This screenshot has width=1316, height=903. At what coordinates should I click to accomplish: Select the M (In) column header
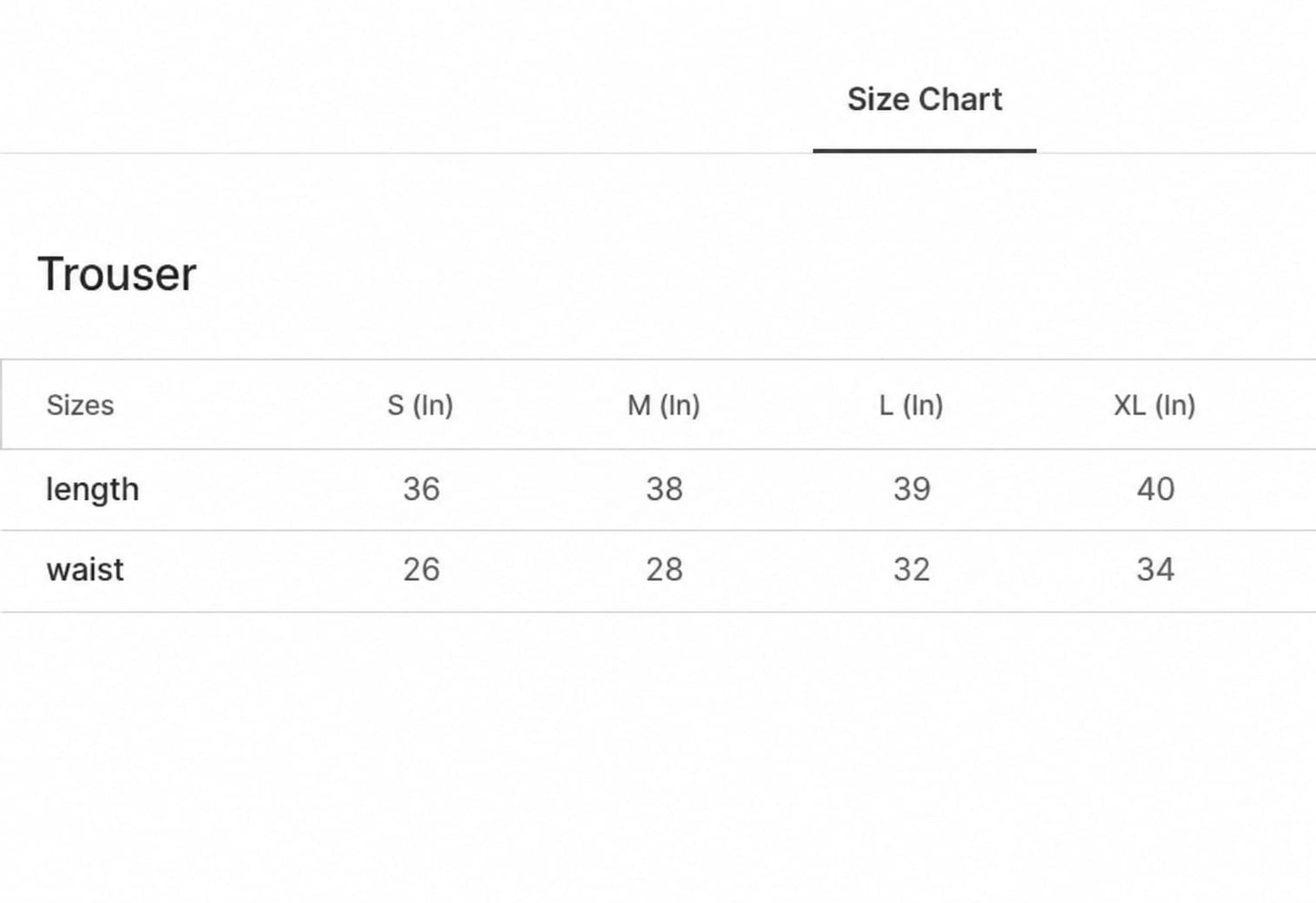click(x=664, y=405)
